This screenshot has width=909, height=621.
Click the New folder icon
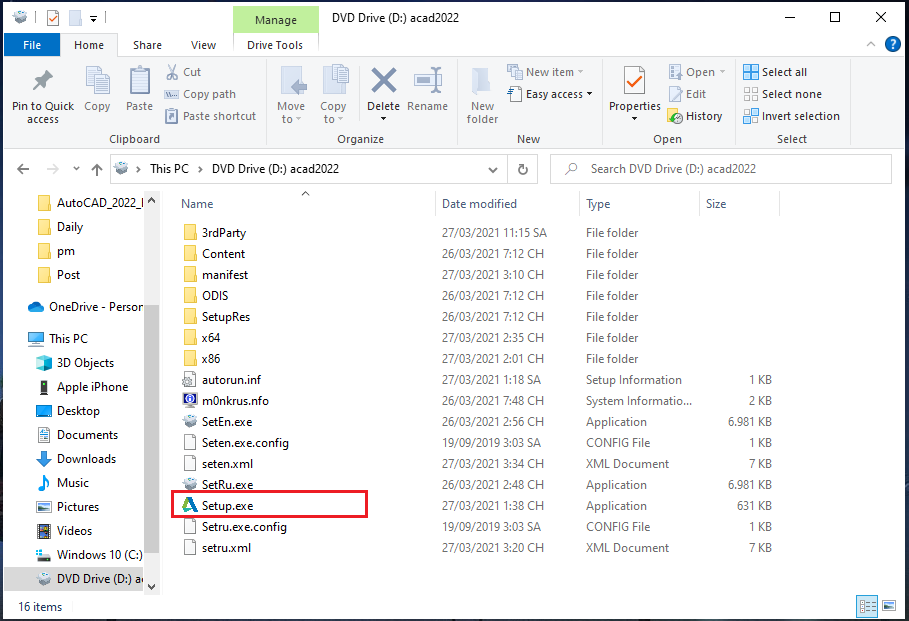[481, 81]
